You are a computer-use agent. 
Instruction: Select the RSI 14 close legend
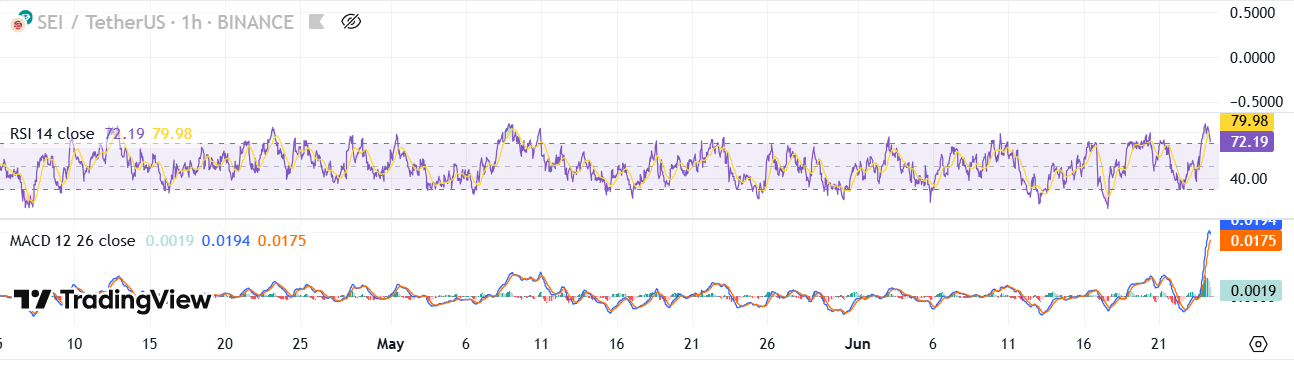coord(52,134)
